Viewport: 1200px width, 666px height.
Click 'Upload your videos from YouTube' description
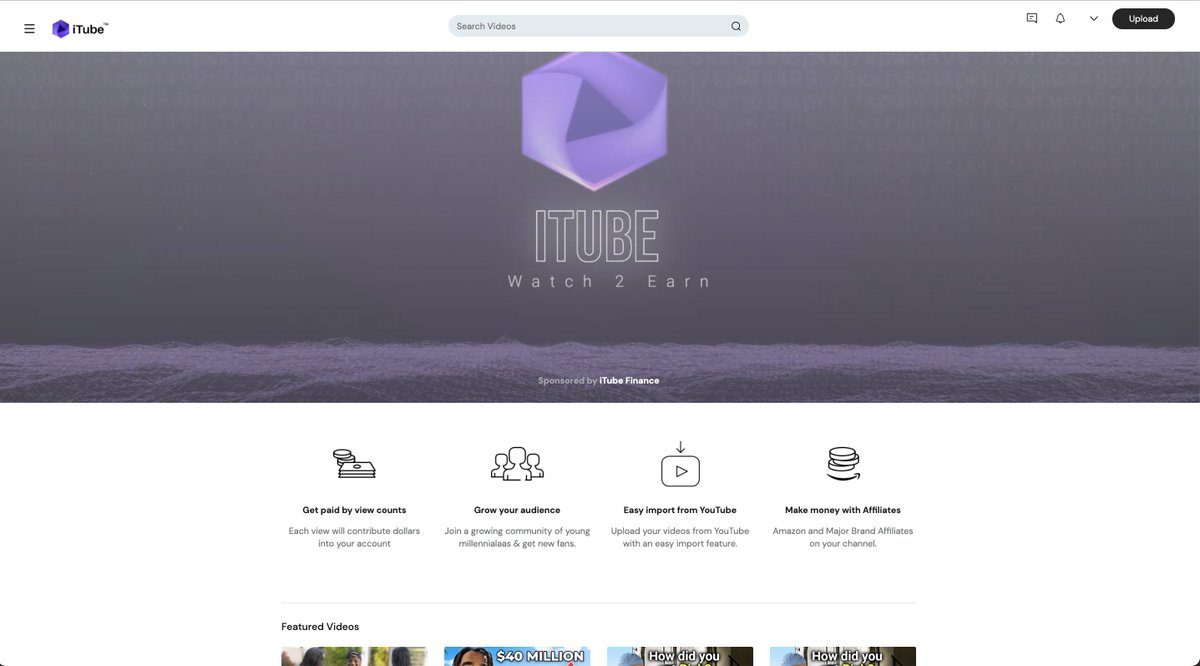click(680, 537)
